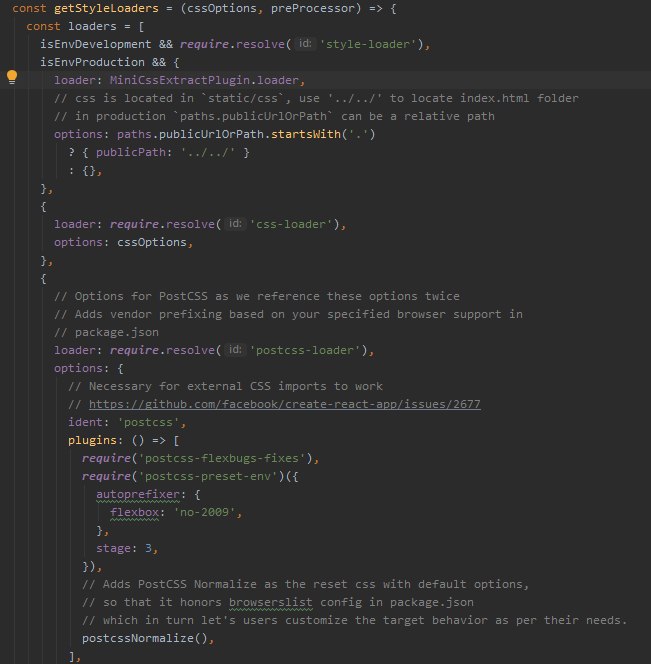Viewport: 651px width, 664px height.
Task: Click the id: hint before 'postcss-loader'
Action: tap(235, 349)
